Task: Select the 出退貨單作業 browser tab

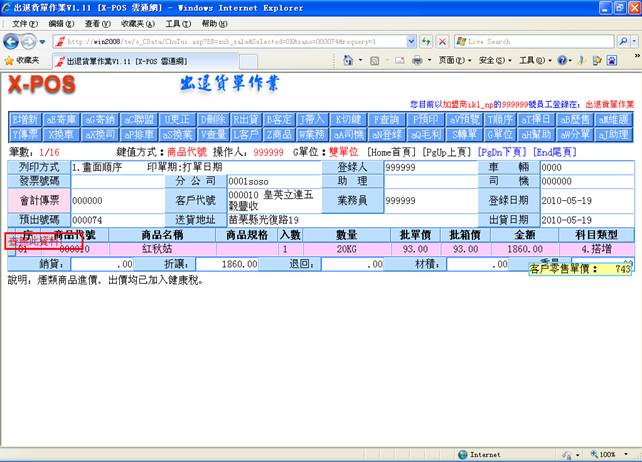Action: [110, 61]
